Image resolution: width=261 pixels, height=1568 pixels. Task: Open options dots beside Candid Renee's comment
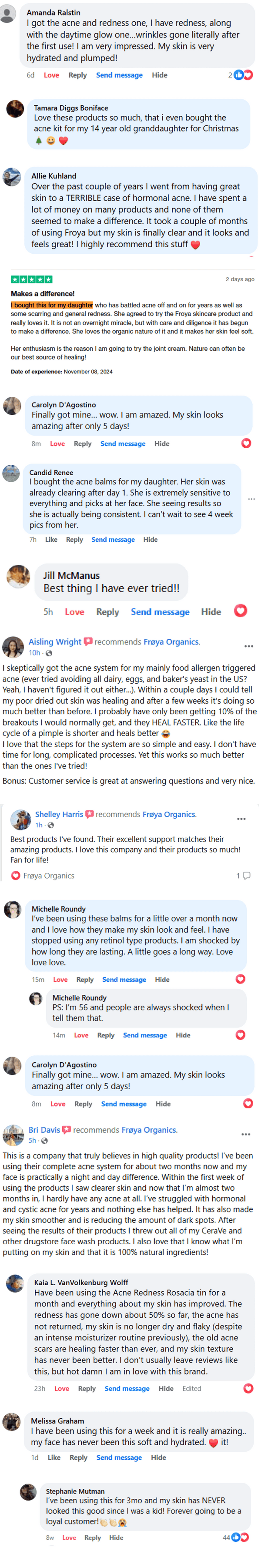[251, 499]
